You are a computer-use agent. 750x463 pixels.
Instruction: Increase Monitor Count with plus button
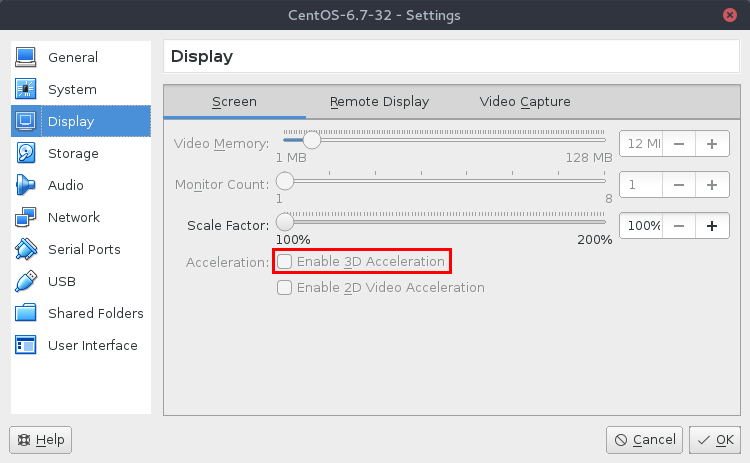click(712, 185)
